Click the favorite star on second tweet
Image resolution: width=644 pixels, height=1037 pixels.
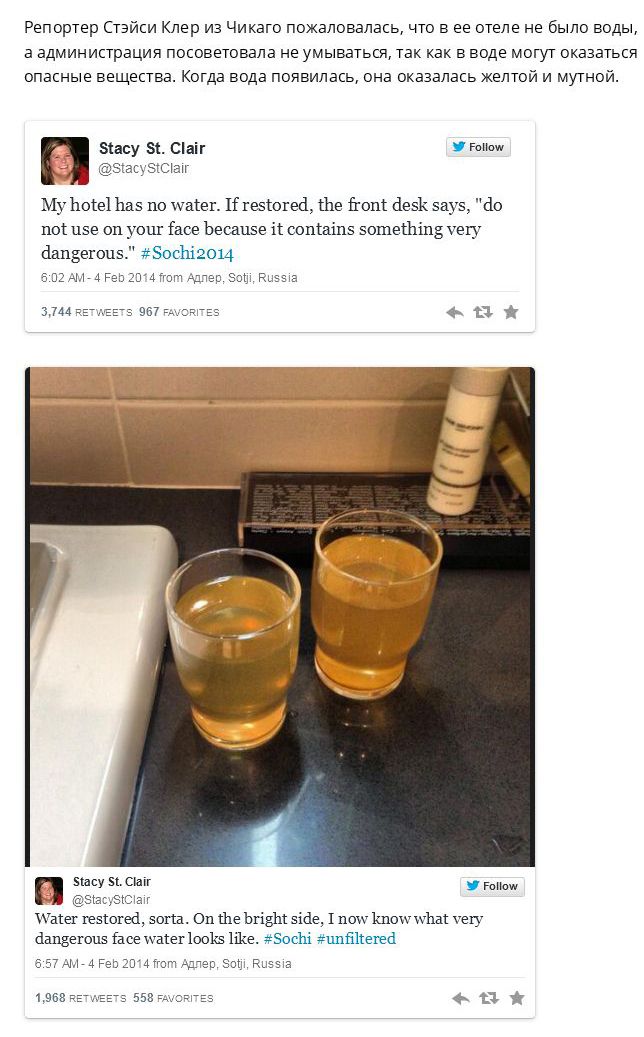point(517,997)
